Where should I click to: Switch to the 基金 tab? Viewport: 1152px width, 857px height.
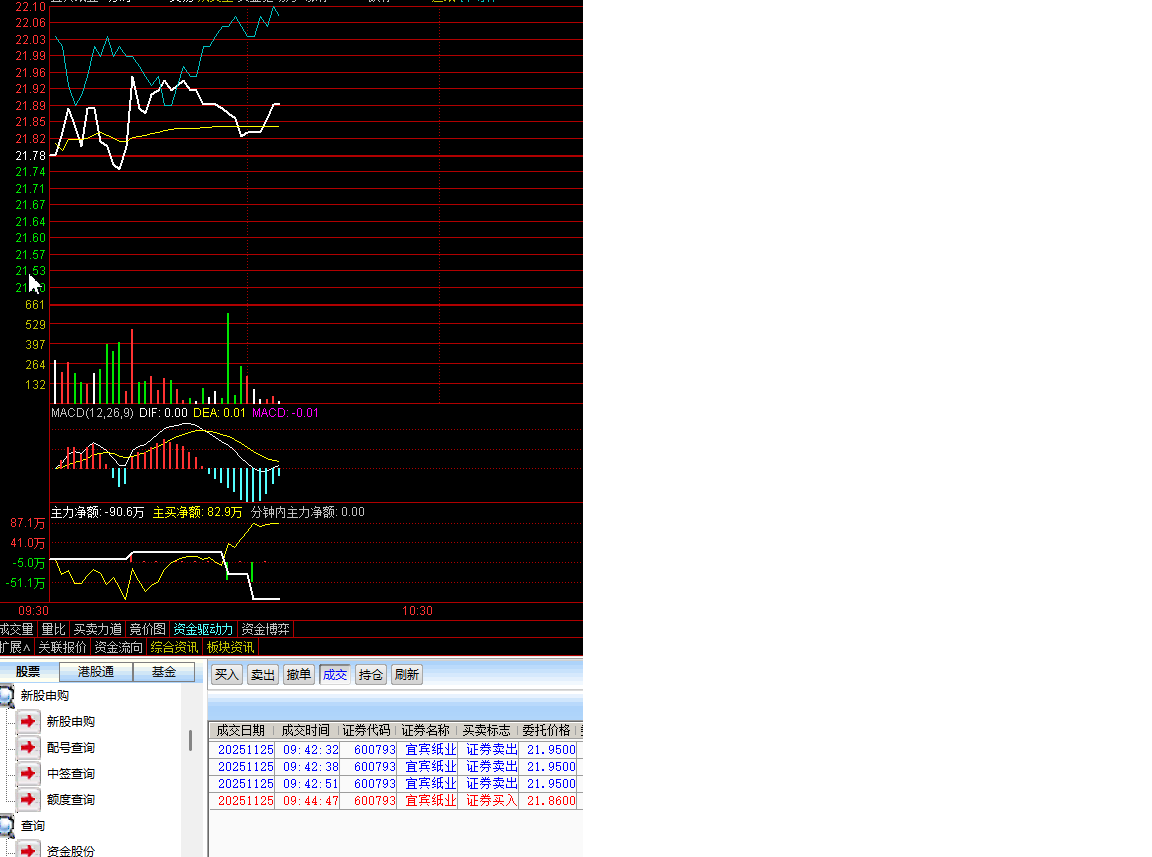pyautogui.click(x=164, y=672)
